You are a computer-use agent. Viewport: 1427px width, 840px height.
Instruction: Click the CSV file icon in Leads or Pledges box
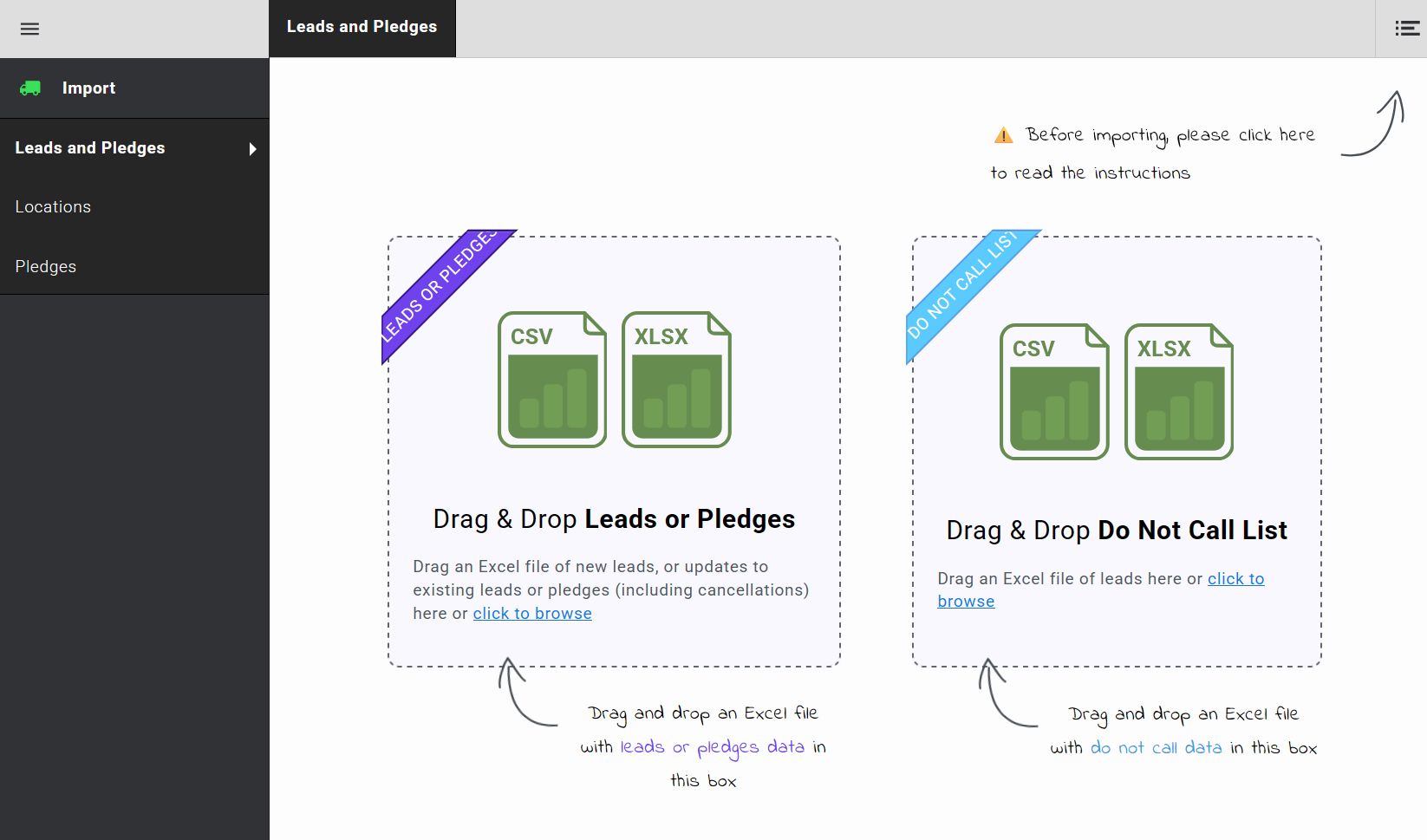pos(552,379)
